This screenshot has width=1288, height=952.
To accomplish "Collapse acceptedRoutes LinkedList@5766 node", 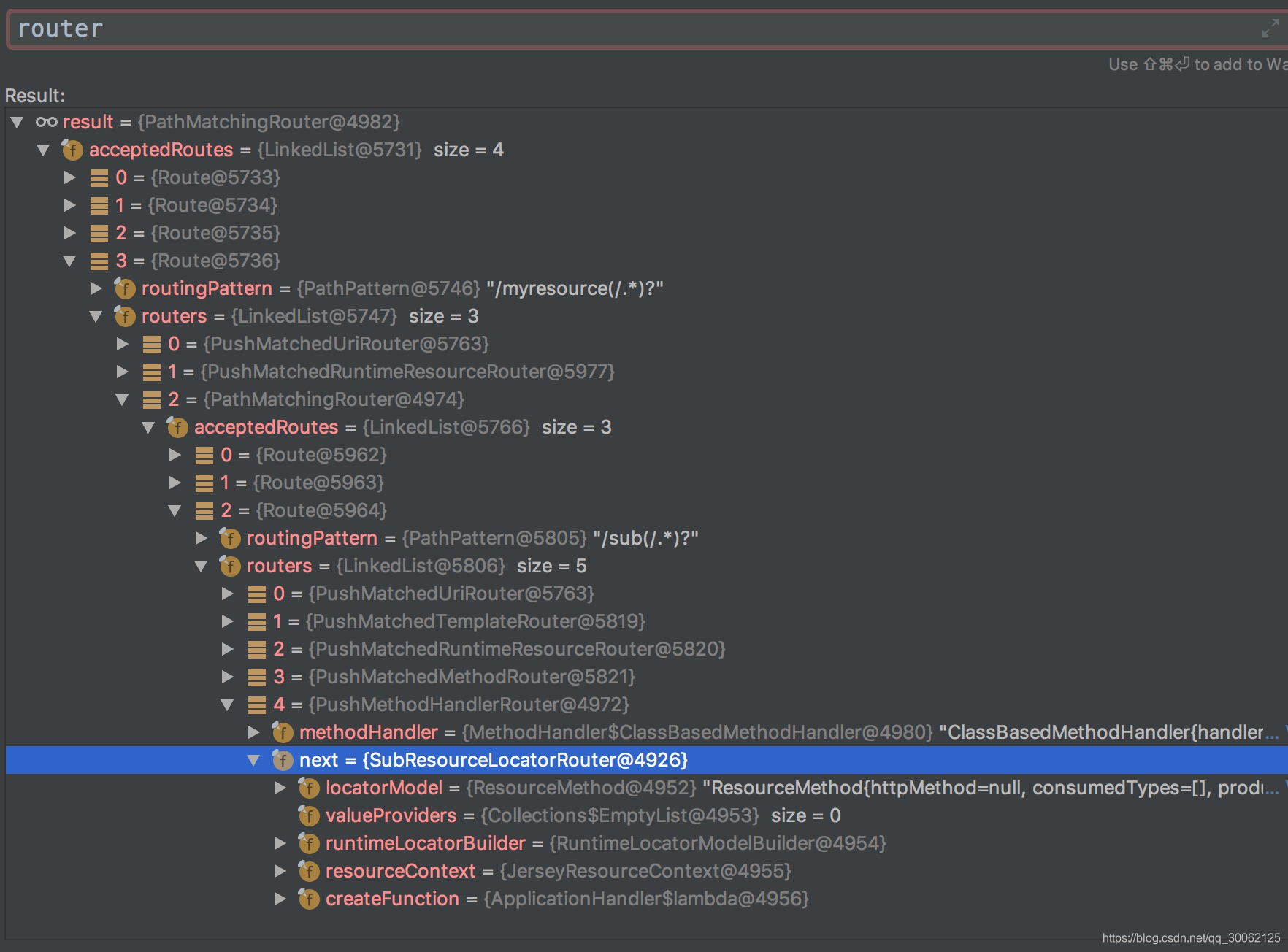I will [x=148, y=427].
